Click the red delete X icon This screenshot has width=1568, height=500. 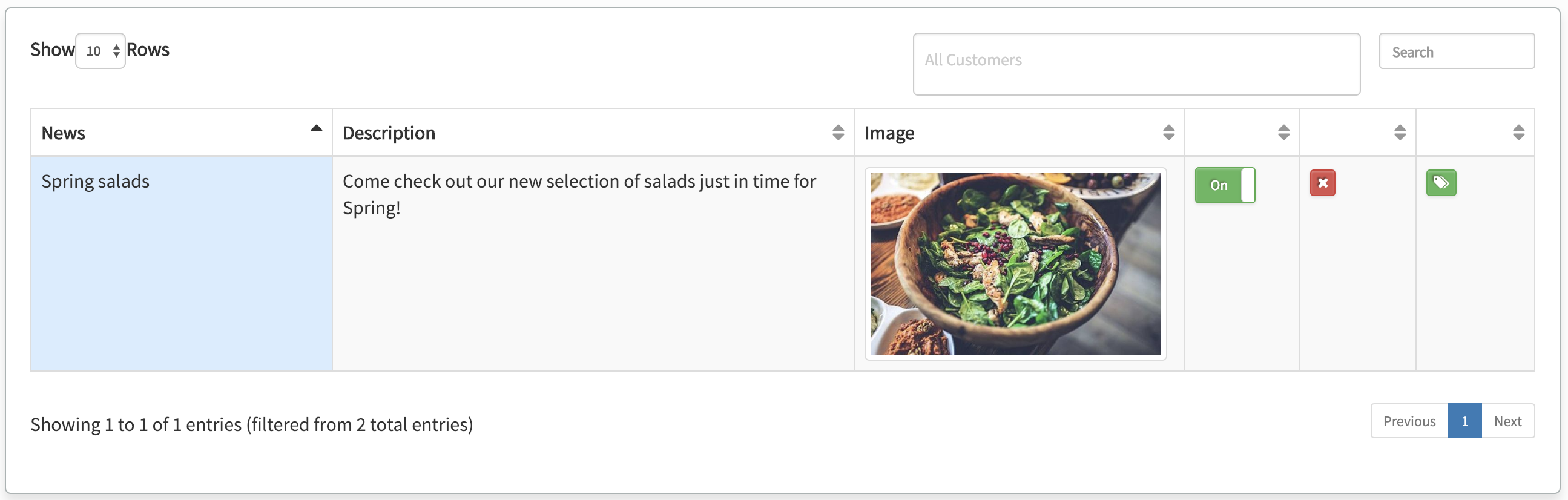click(1322, 183)
